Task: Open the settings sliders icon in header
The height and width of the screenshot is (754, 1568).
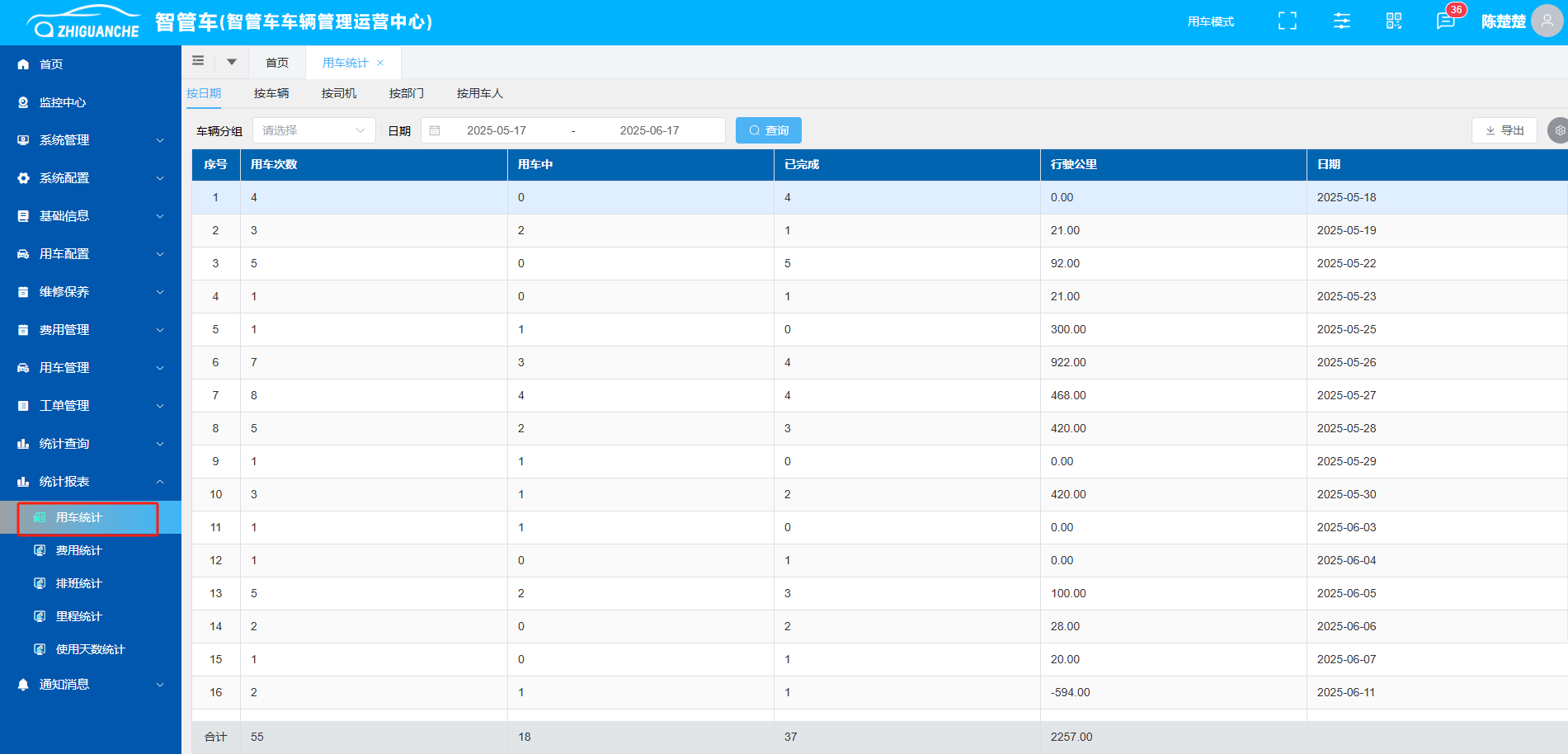Action: pos(1342,21)
